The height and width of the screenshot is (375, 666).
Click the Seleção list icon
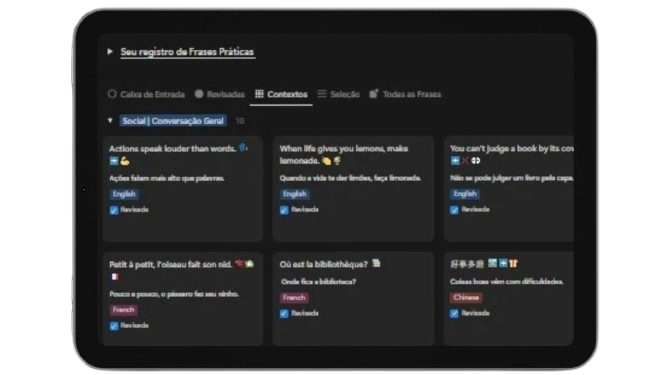point(322,94)
